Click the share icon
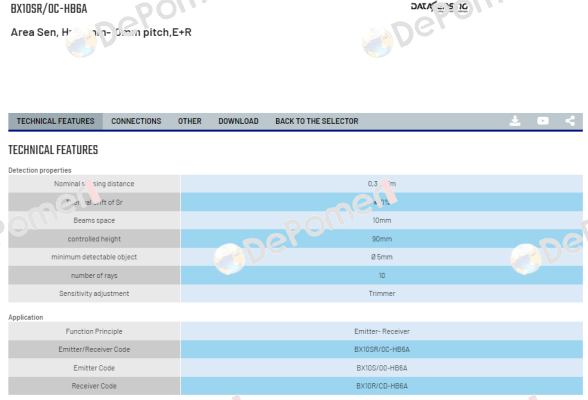 570,121
